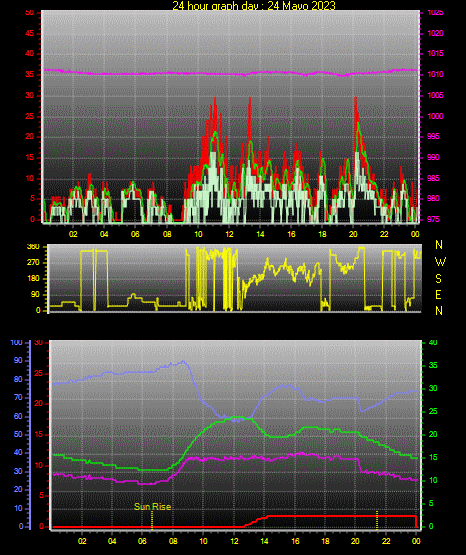The width and height of the screenshot is (466, 555).
Task: Click the green 40 axis label on bottom graph
Action: (x=433, y=343)
